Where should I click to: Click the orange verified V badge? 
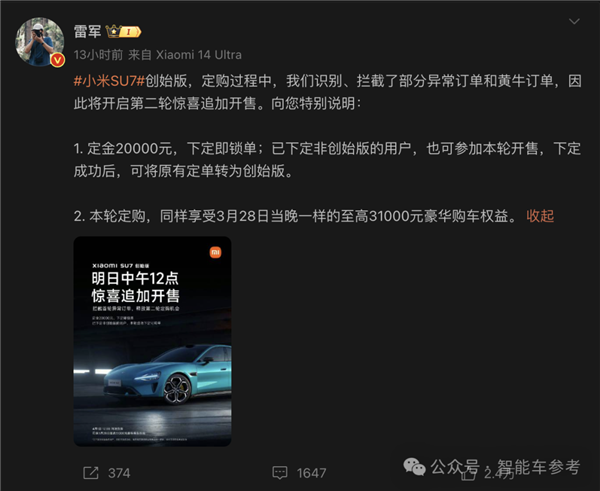pyautogui.click(x=58, y=60)
